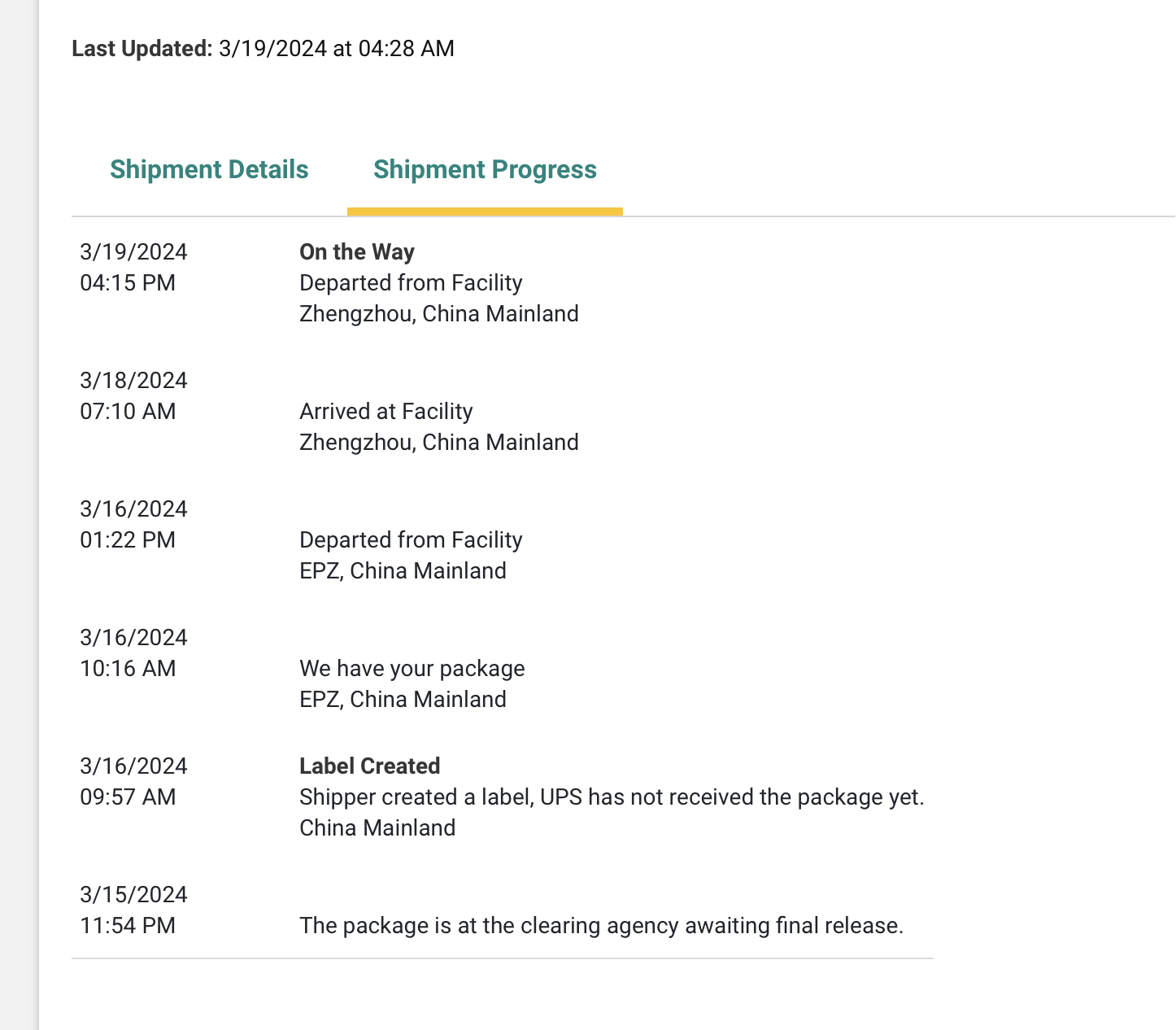Click the 10:16 AM time entry
Image resolution: width=1176 pixels, height=1030 pixels.
pyautogui.click(x=128, y=669)
